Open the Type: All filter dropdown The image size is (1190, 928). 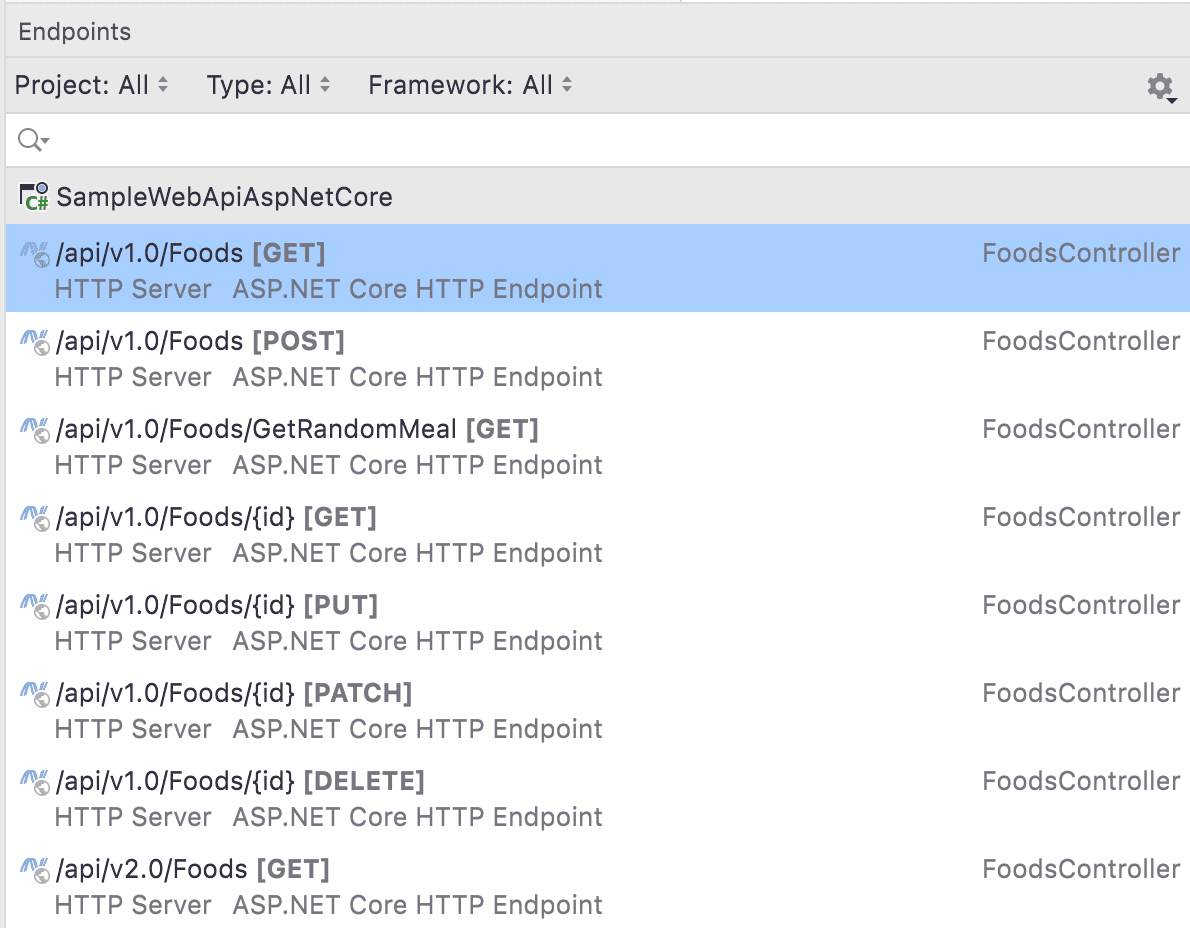coord(268,86)
